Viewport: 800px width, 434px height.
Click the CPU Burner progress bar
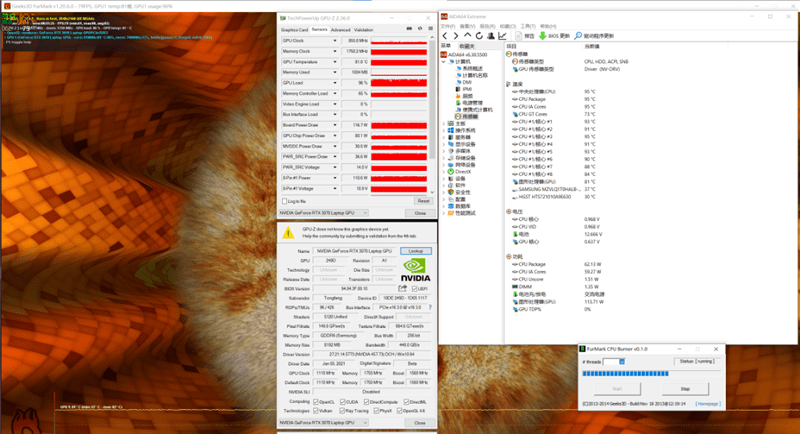pos(651,374)
